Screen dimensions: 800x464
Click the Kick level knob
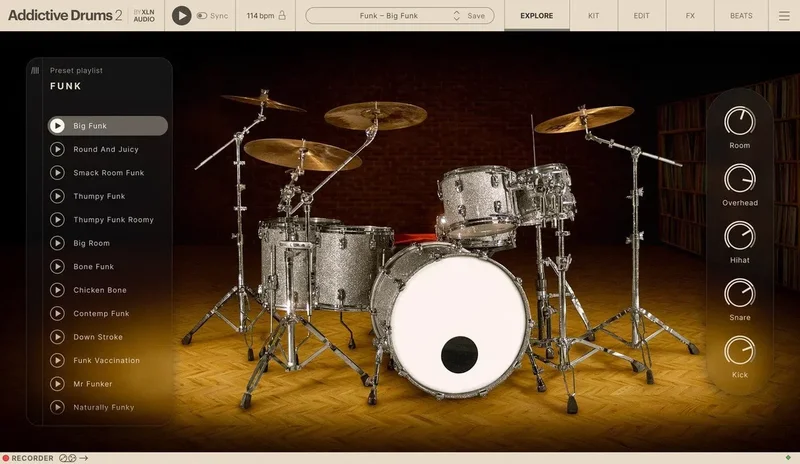(x=739, y=351)
